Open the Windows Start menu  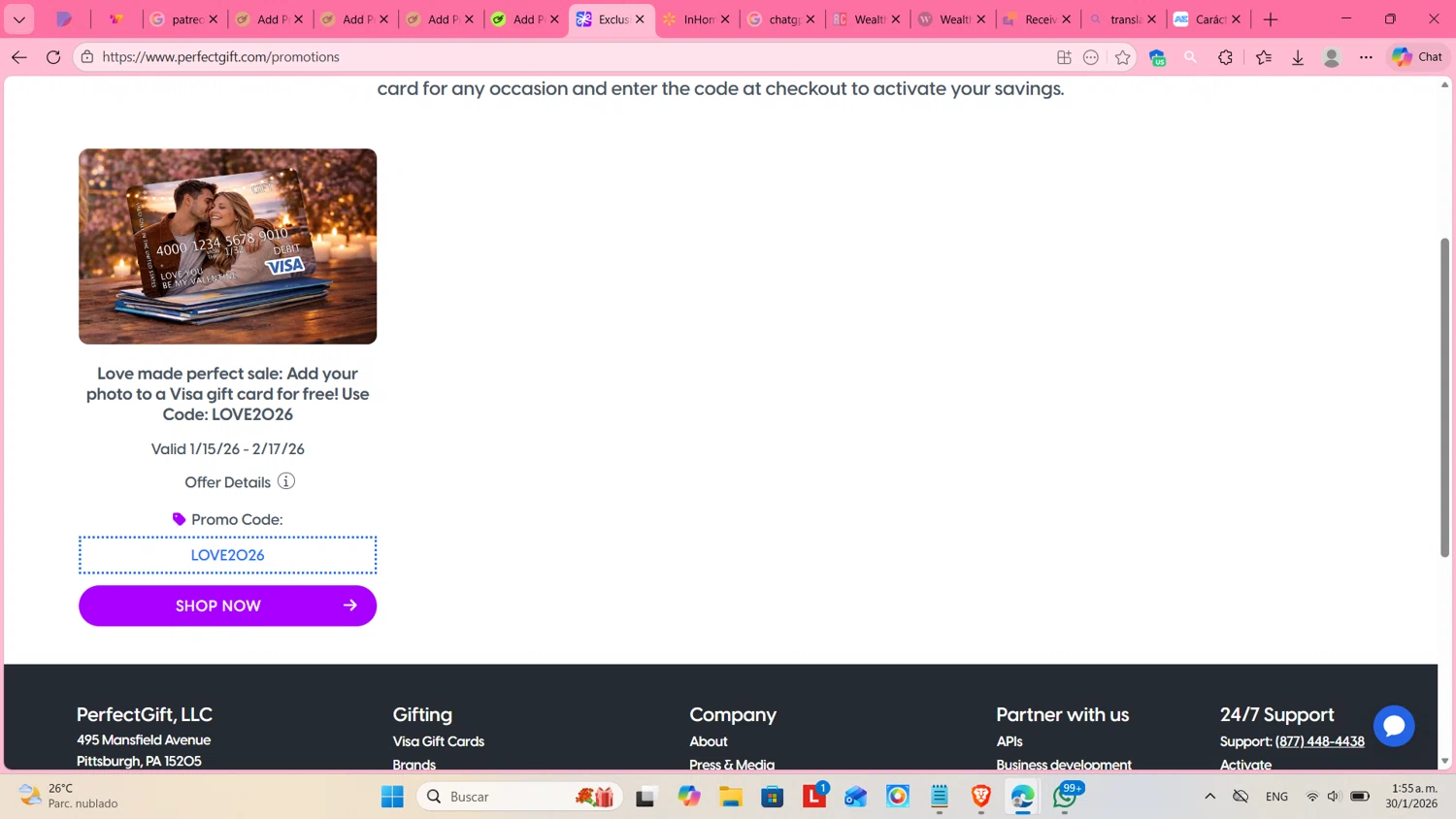(392, 797)
